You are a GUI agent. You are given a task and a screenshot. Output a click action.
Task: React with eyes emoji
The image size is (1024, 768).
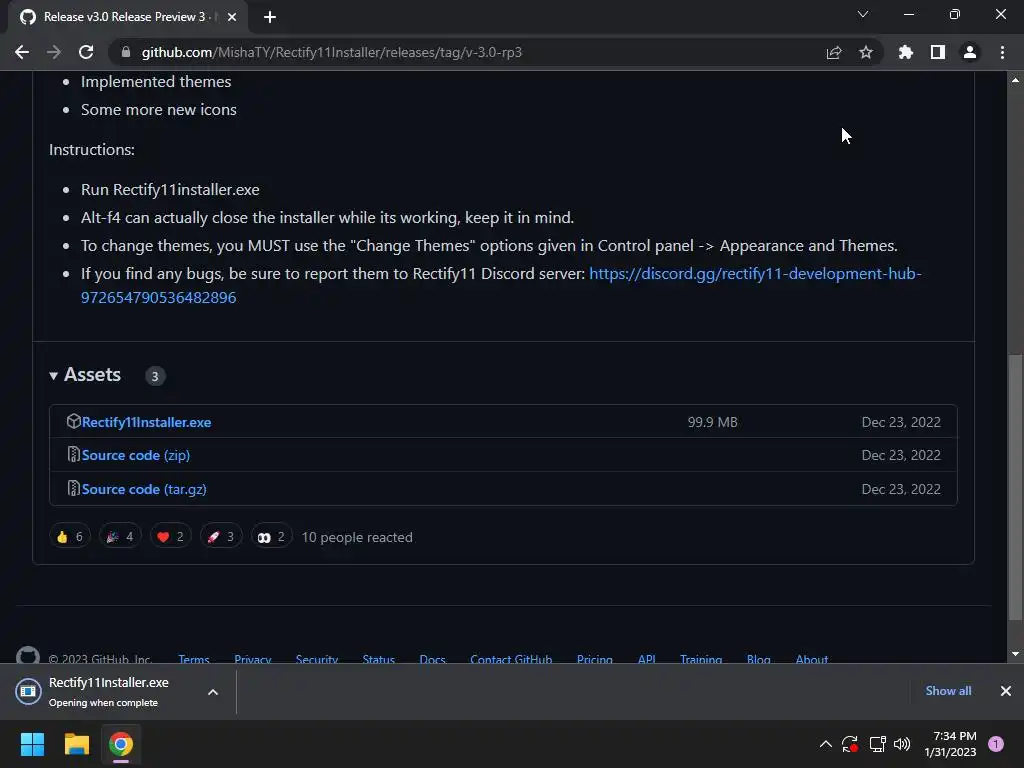[271, 537]
